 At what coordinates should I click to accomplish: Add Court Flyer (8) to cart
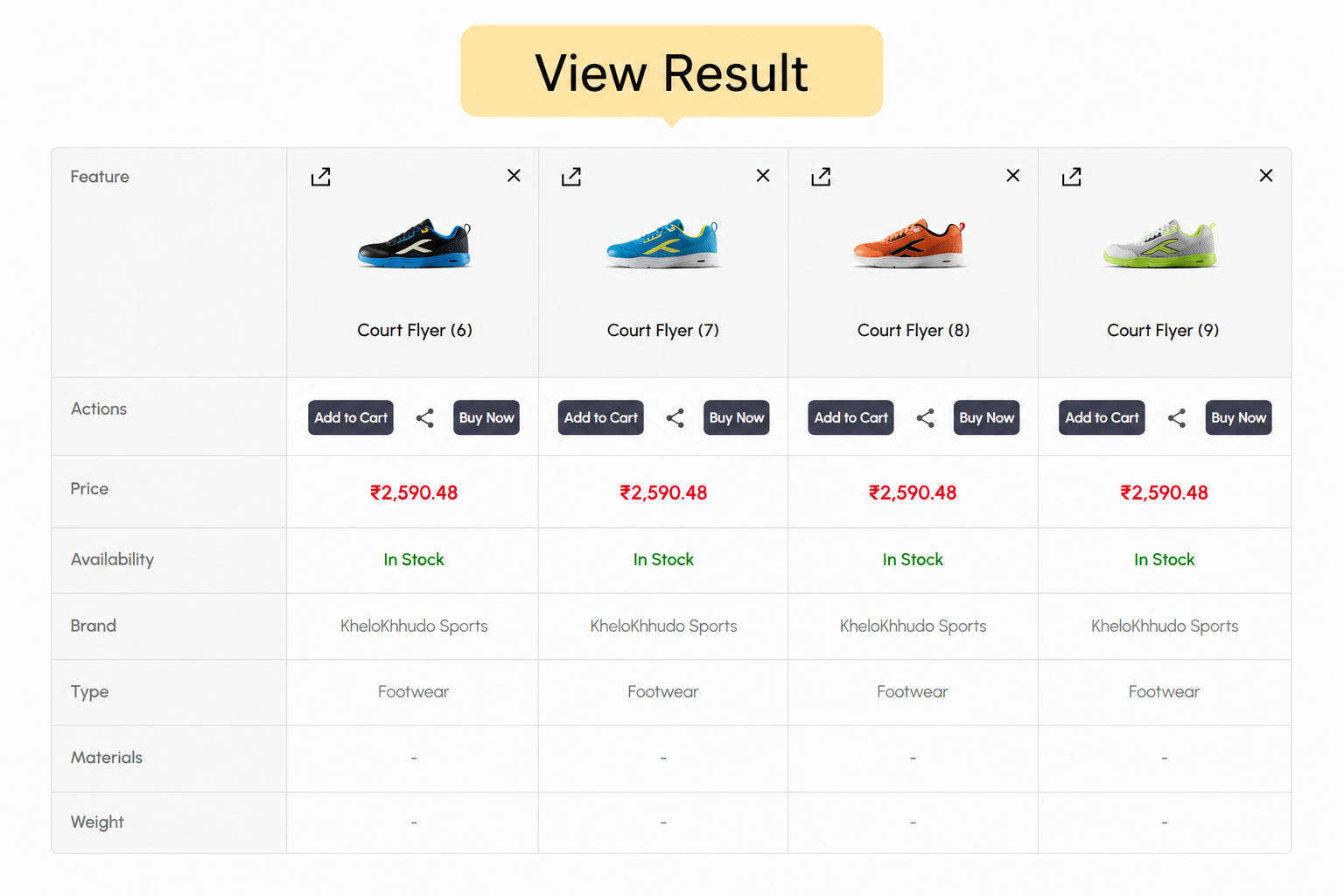(x=850, y=417)
